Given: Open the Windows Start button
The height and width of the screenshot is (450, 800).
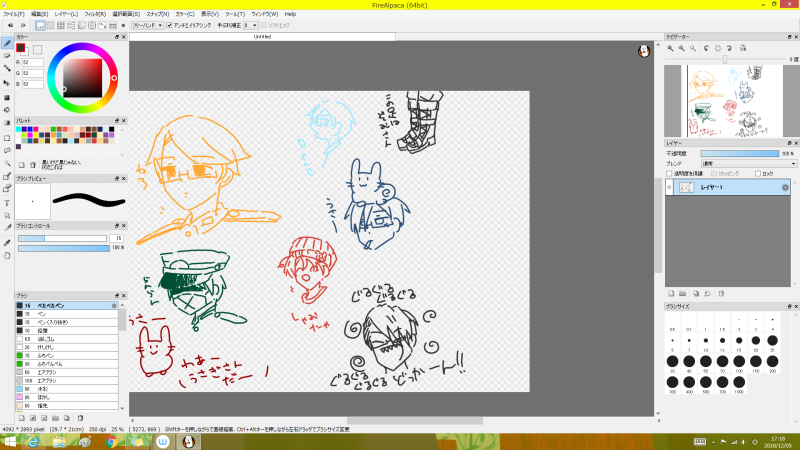Looking at the screenshot, I should pyautogui.click(x=9, y=442).
